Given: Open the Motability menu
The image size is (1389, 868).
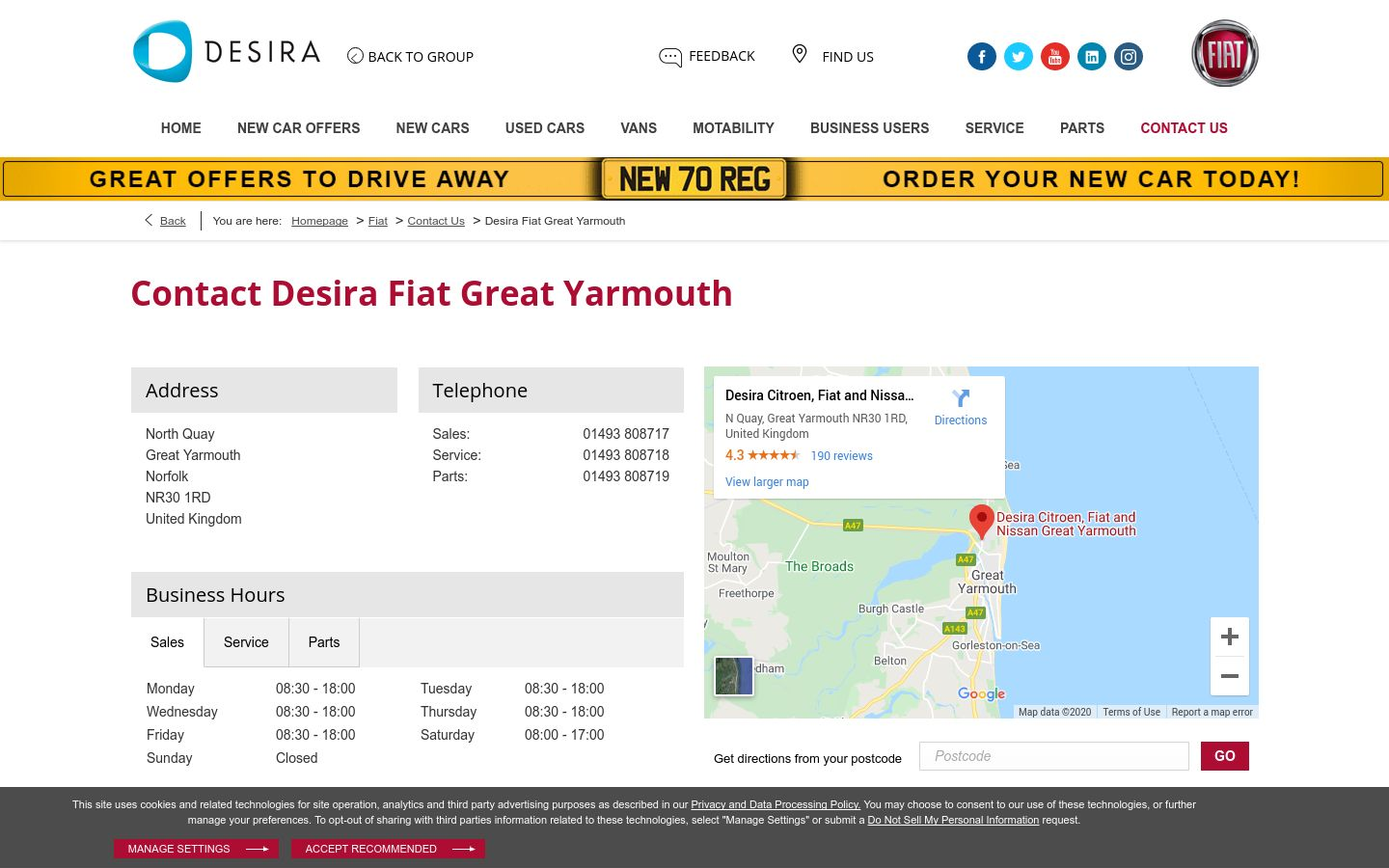Looking at the screenshot, I should coord(733,128).
